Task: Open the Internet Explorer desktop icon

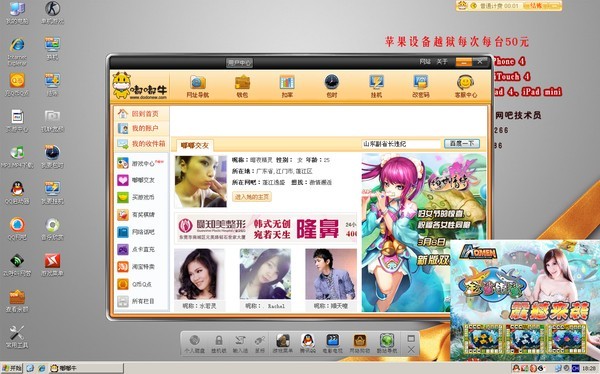Action: [17, 52]
